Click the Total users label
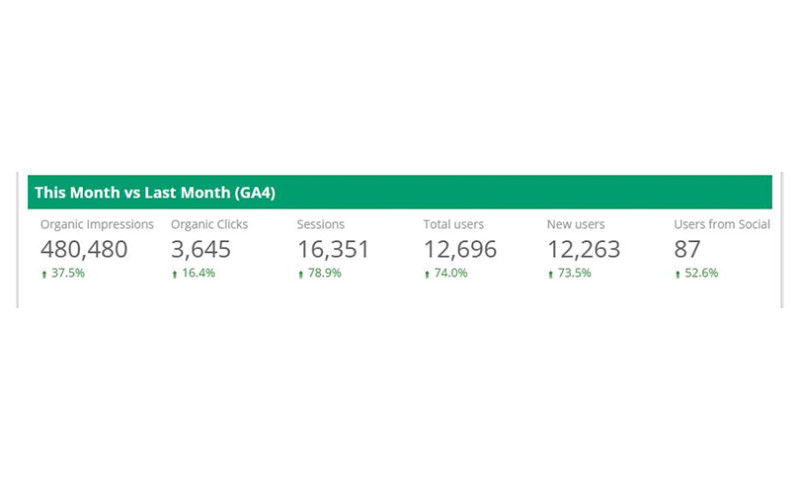 pyautogui.click(x=453, y=225)
